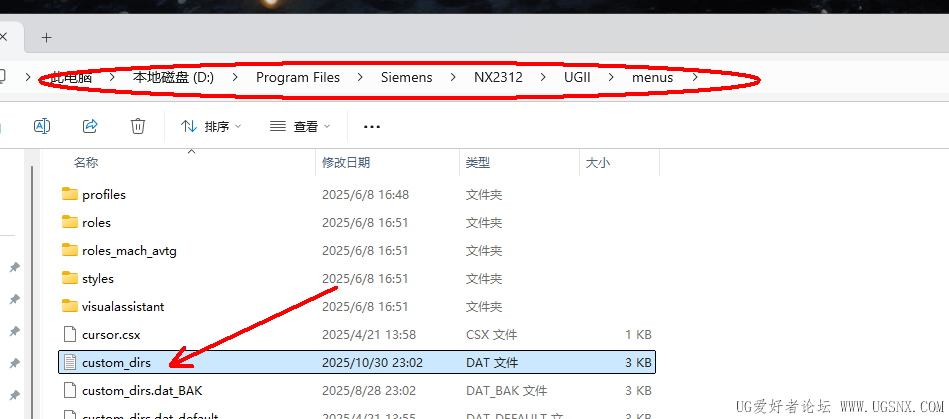Click the roles_mach_avtg folder icon
The height and width of the screenshot is (419, 949).
tap(70, 250)
